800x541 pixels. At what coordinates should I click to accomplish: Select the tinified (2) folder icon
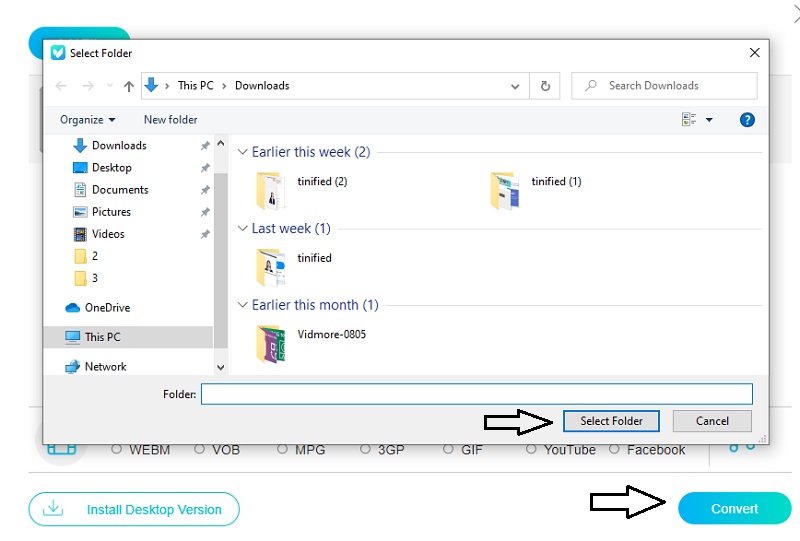click(x=270, y=190)
